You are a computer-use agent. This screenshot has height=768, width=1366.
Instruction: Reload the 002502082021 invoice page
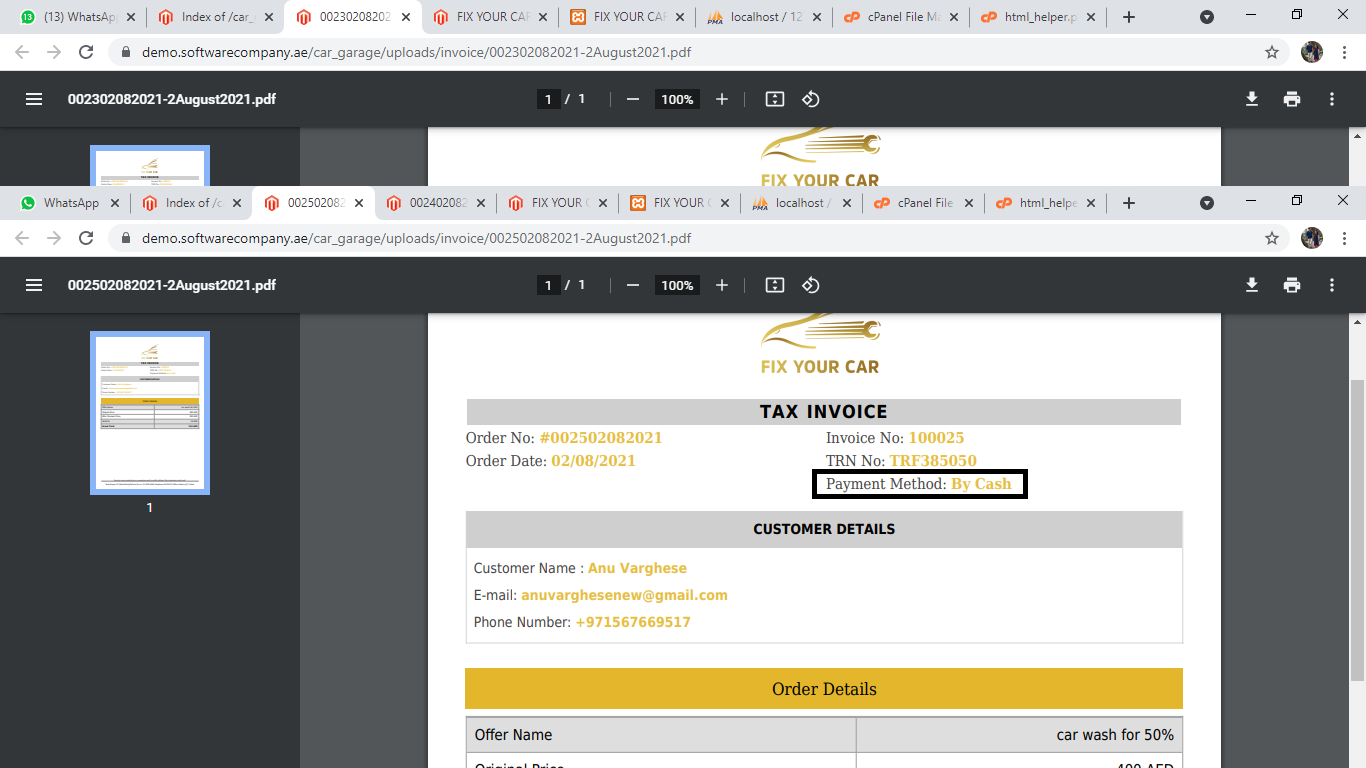[x=86, y=238]
